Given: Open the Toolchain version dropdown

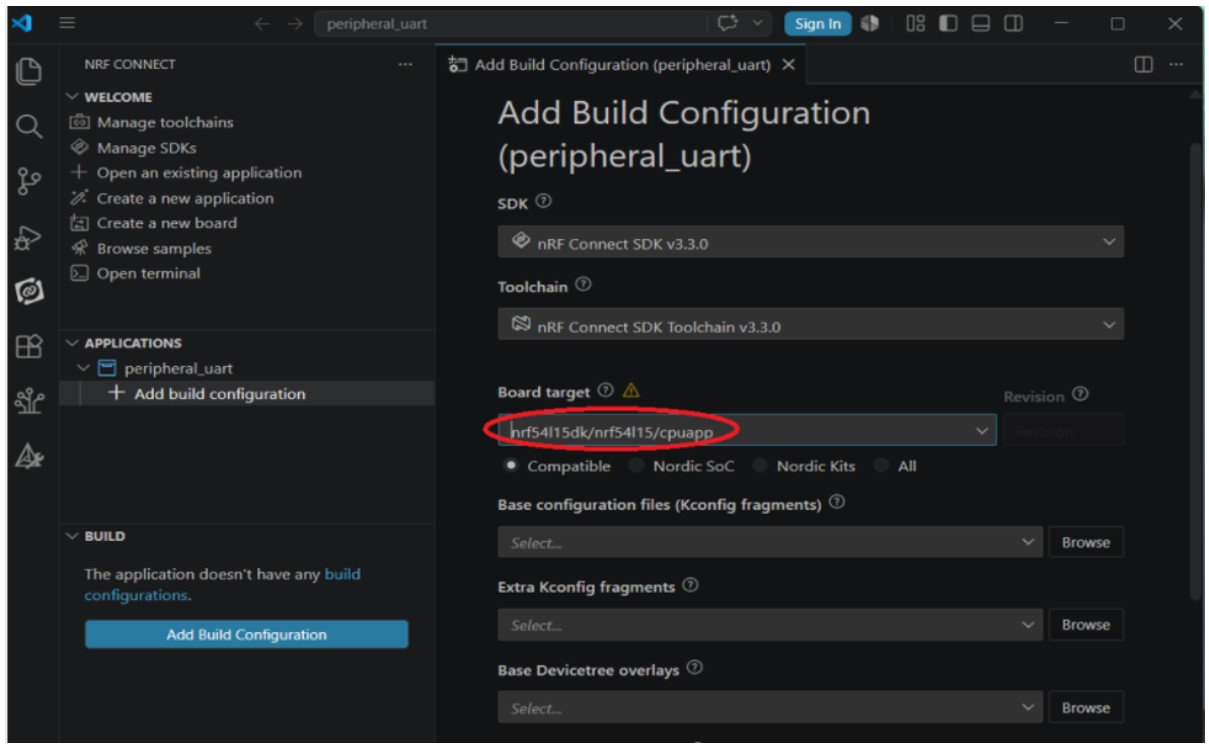Looking at the screenshot, I should 810,325.
